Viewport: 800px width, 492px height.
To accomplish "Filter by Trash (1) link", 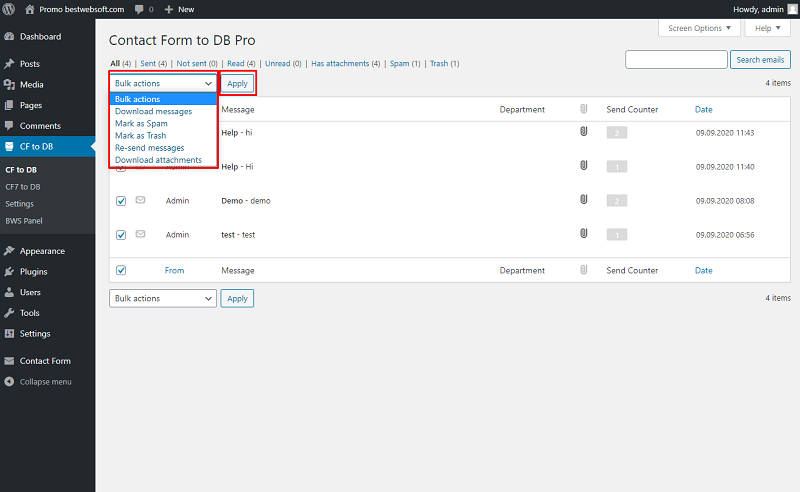I will (444, 63).
